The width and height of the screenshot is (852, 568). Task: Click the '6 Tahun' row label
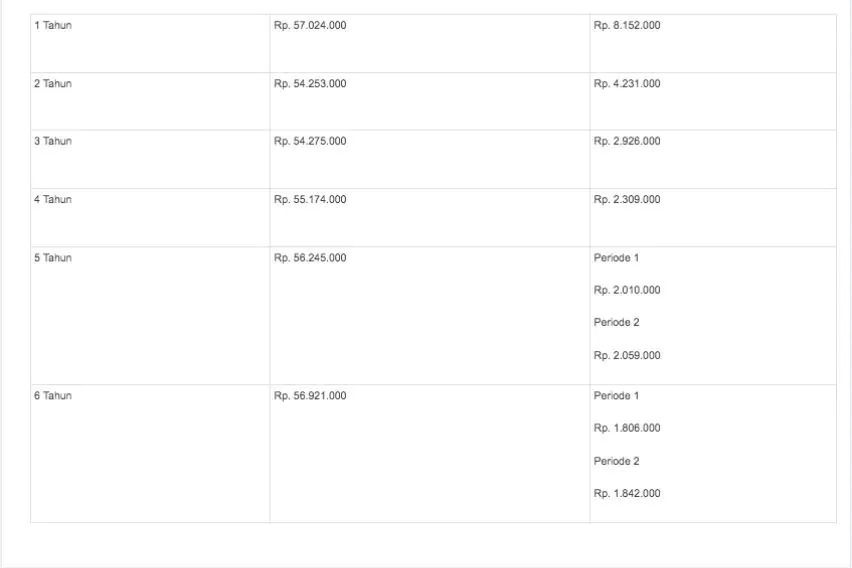(x=53, y=396)
